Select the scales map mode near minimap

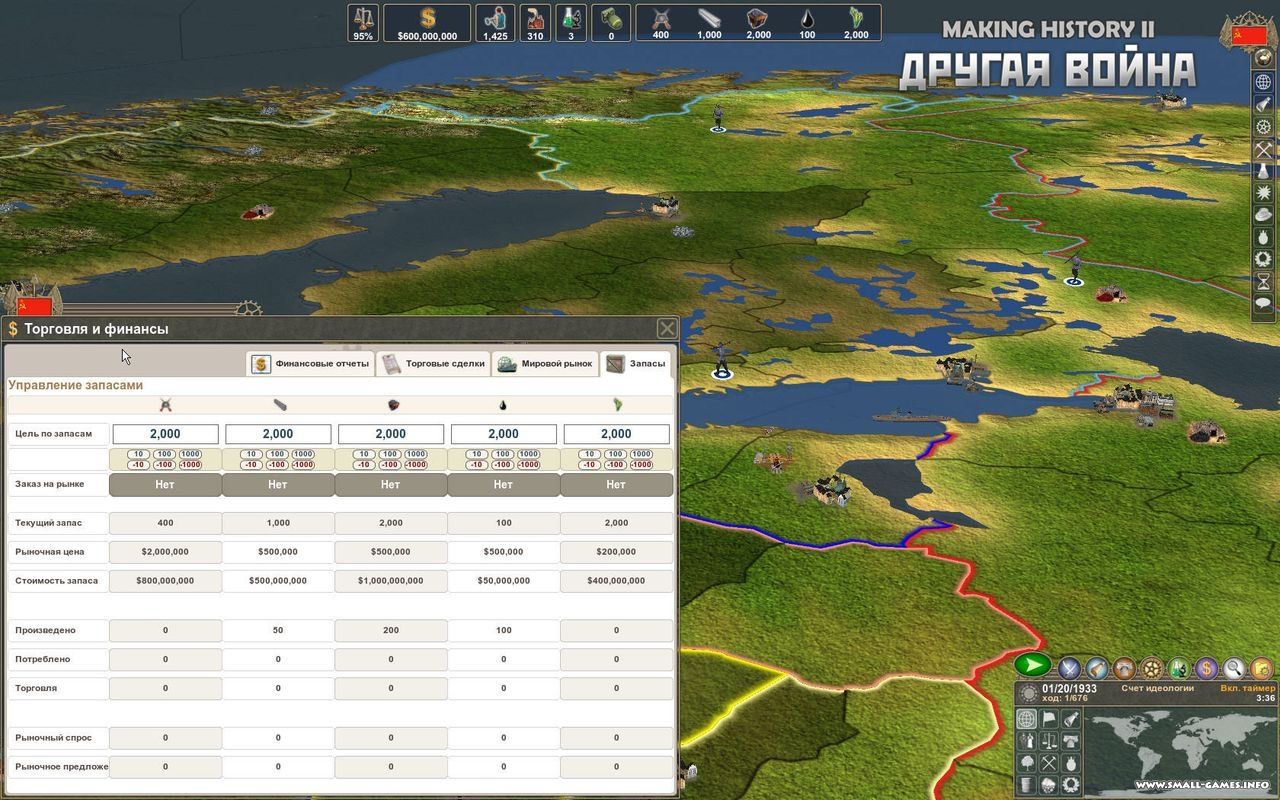click(x=1049, y=741)
